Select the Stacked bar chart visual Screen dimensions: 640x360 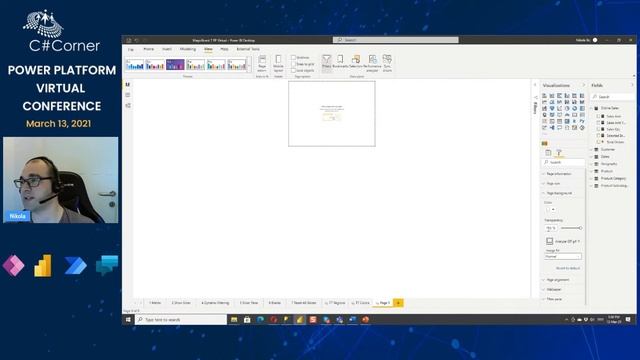click(544, 96)
